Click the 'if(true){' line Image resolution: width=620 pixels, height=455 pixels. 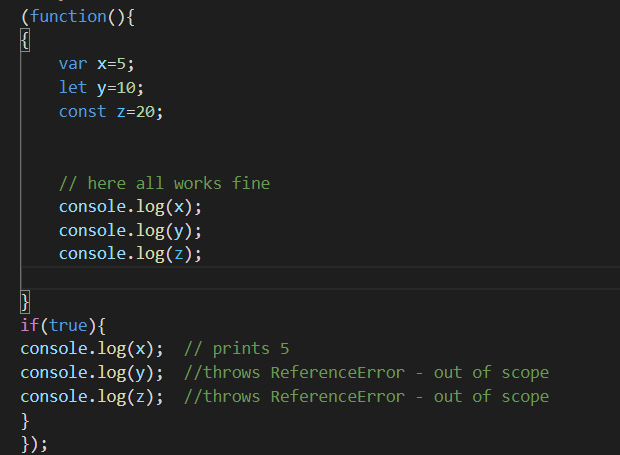click(x=63, y=326)
